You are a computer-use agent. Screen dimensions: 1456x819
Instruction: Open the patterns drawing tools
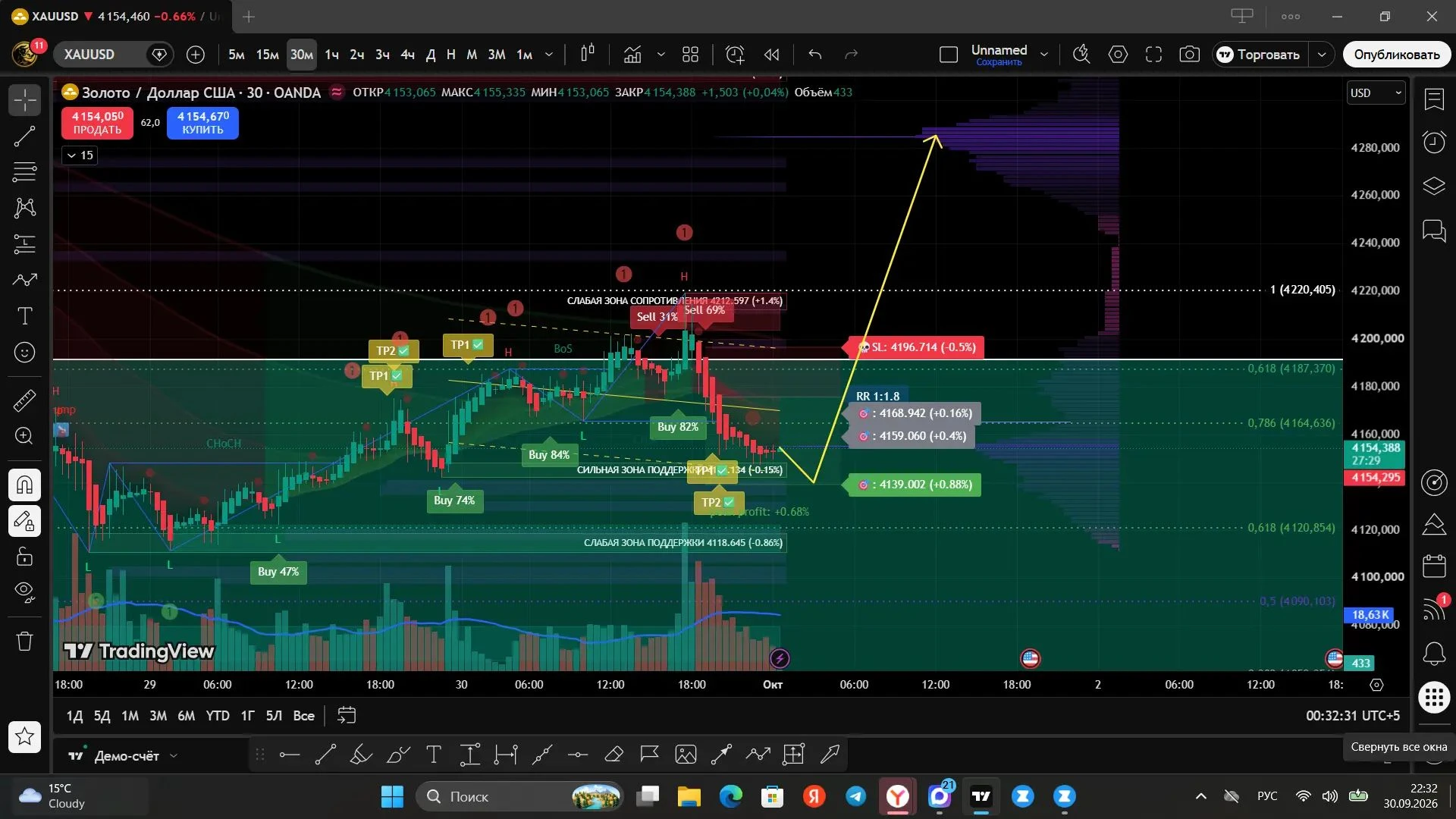24,208
